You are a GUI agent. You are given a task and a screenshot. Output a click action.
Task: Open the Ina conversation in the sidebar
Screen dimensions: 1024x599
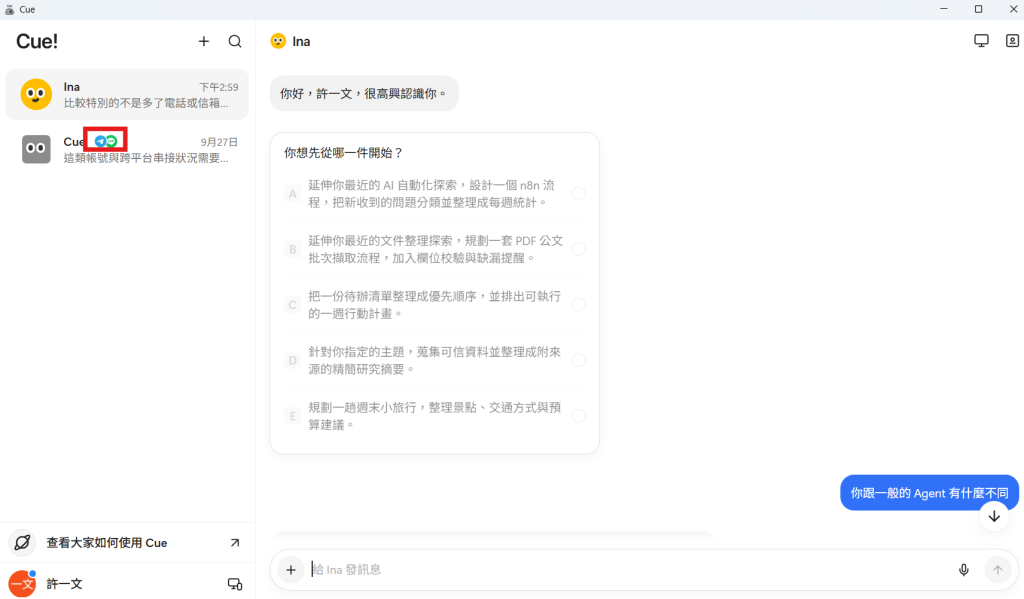click(127, 95)
